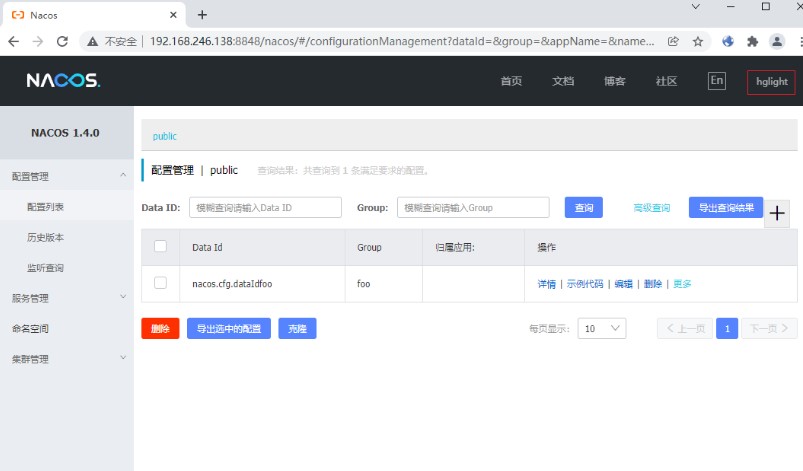Click the plus icon to create configuration
The width and height of the screenshot is (803, 471).
(777, 213)
